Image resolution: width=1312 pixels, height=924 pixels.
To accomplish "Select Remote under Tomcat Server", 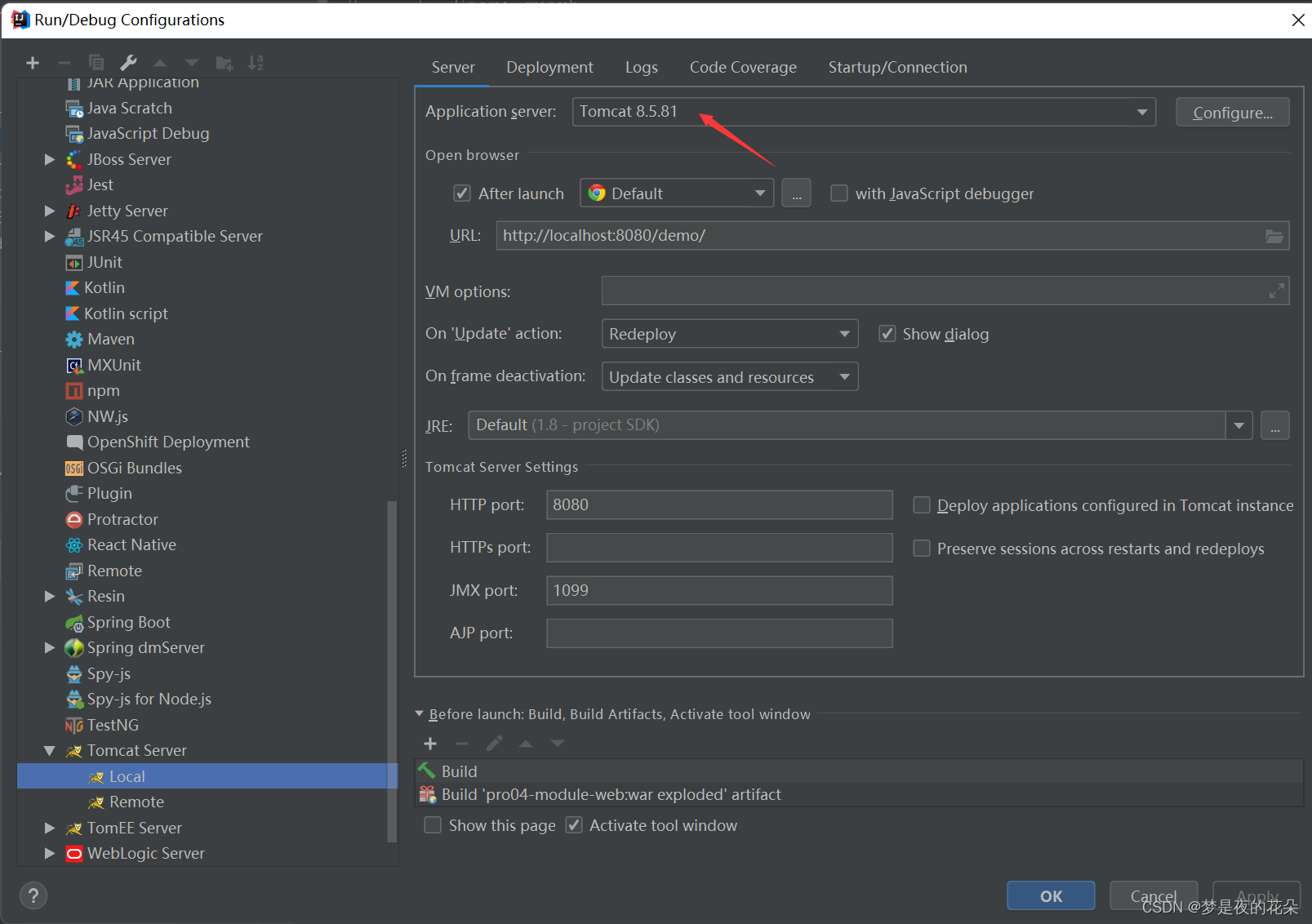I will click(x=126, y=802).
